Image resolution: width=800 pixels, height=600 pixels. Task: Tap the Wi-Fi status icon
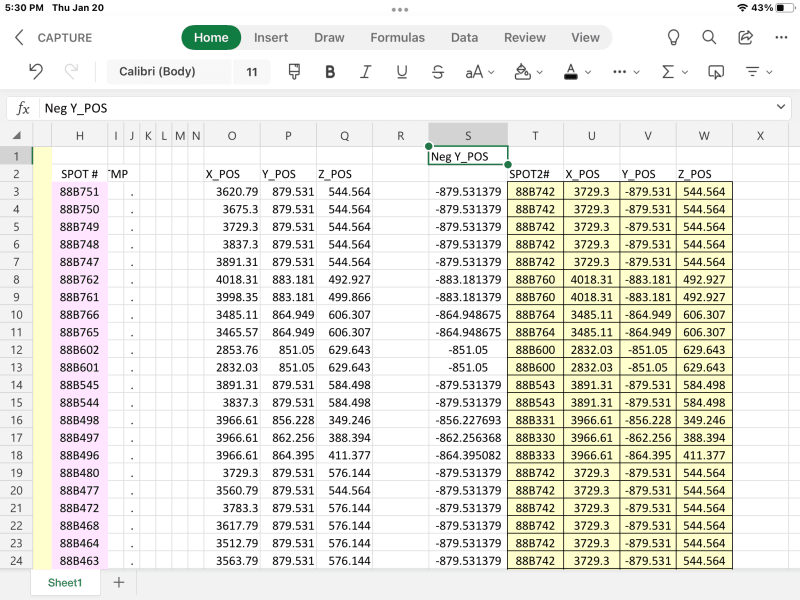742,8
